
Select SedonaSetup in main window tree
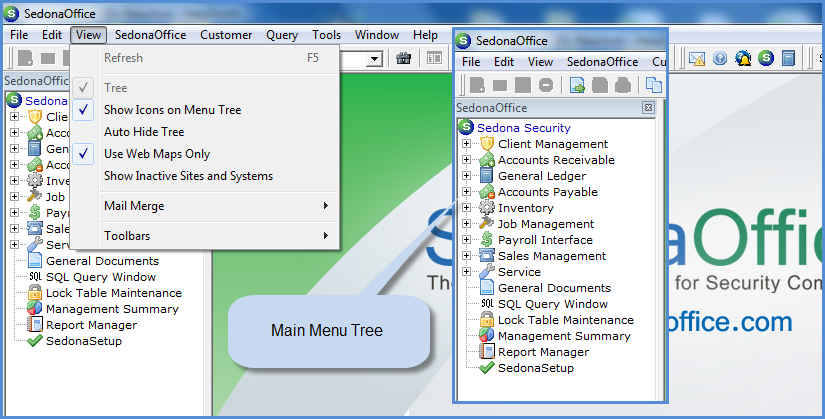pos(84,341)
